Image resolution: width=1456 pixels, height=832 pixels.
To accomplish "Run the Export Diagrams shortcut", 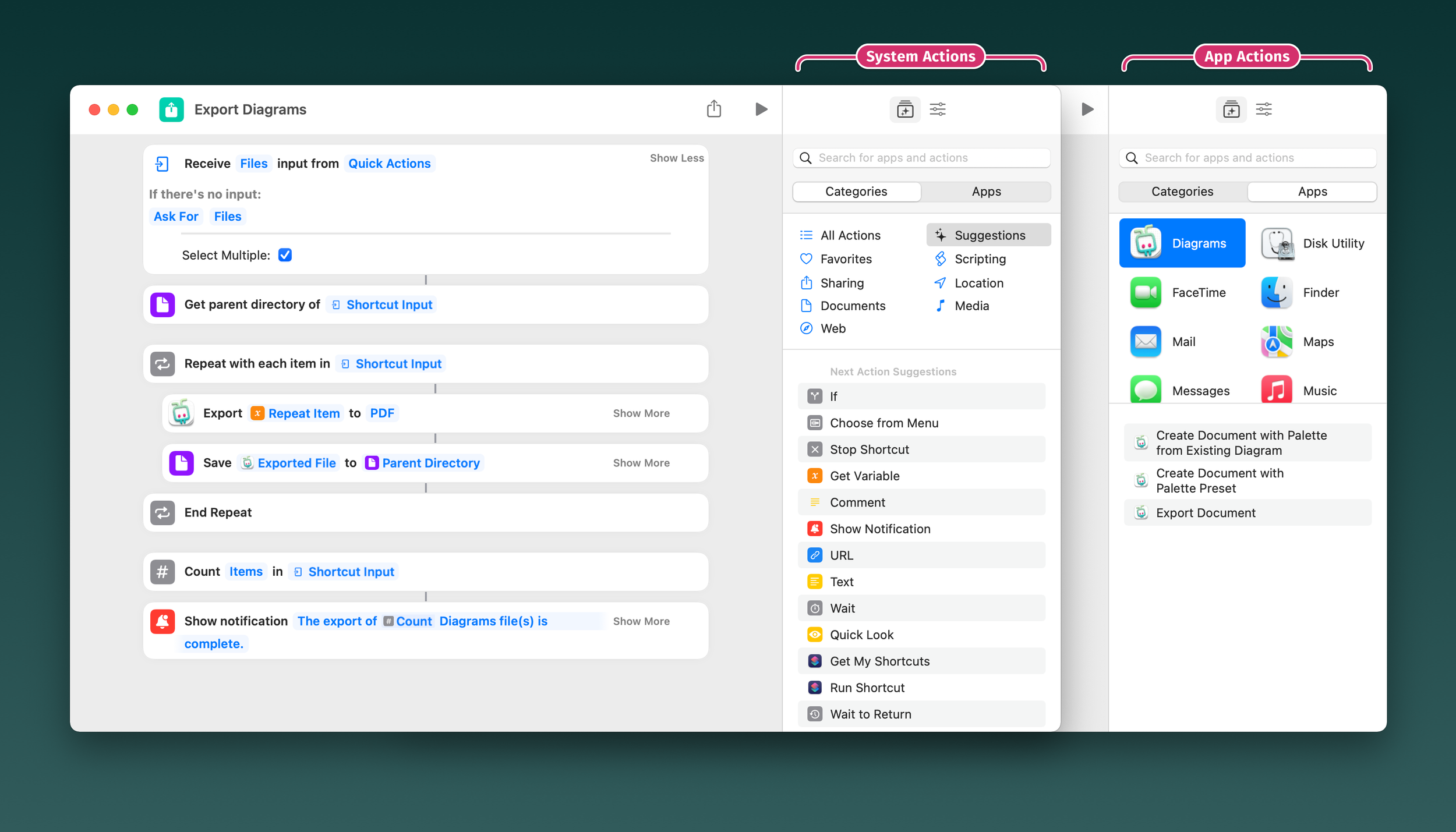I will coord(761,109).
